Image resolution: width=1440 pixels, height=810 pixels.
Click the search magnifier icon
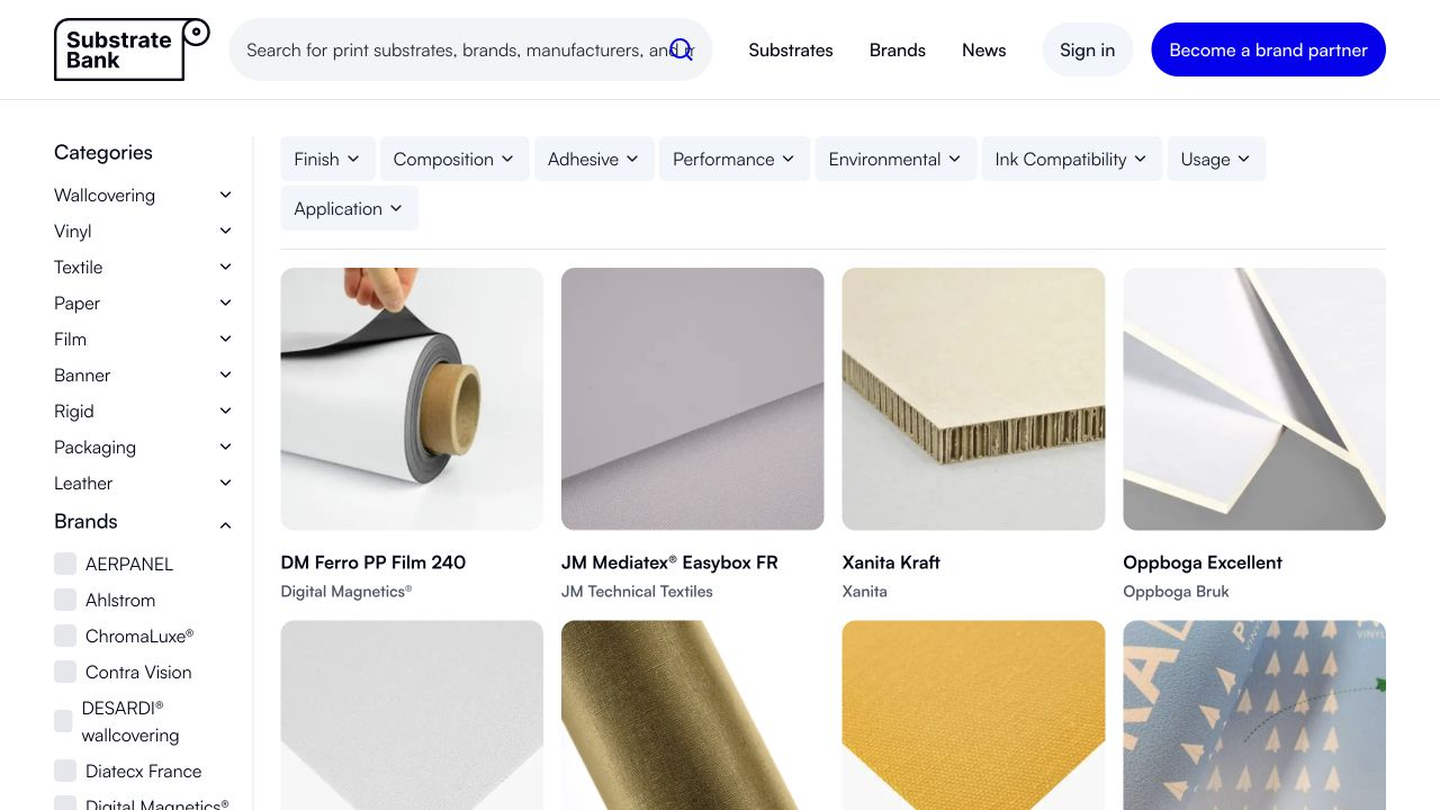(681, 50)
